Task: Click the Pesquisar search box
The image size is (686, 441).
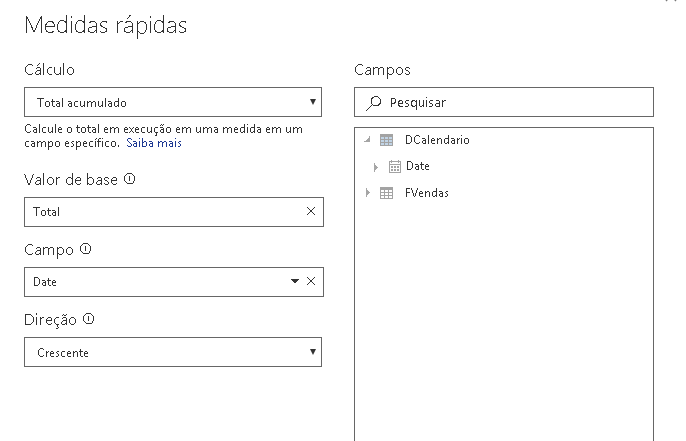Action: point(504,102)
